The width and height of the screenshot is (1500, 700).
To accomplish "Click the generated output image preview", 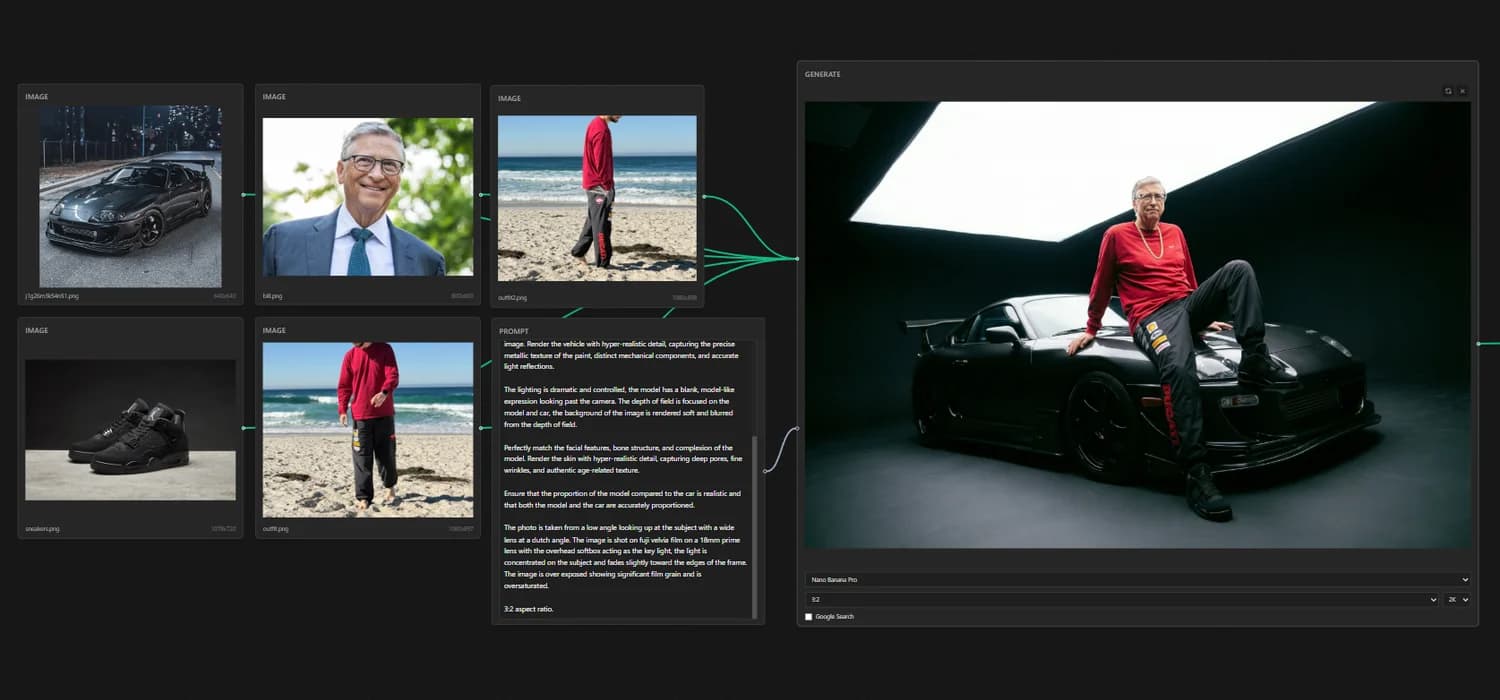I will [1137, 325].
